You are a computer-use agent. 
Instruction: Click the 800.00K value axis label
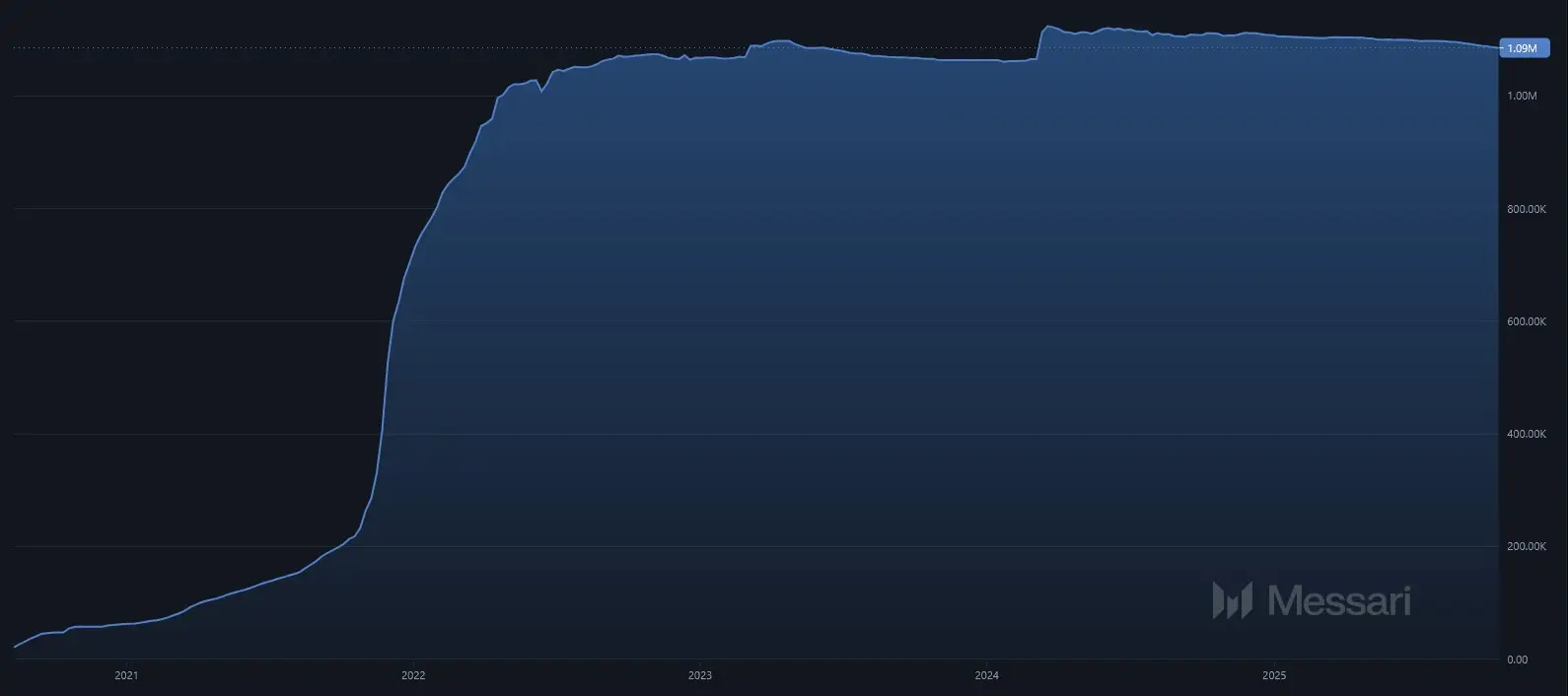pos(1528,209)
